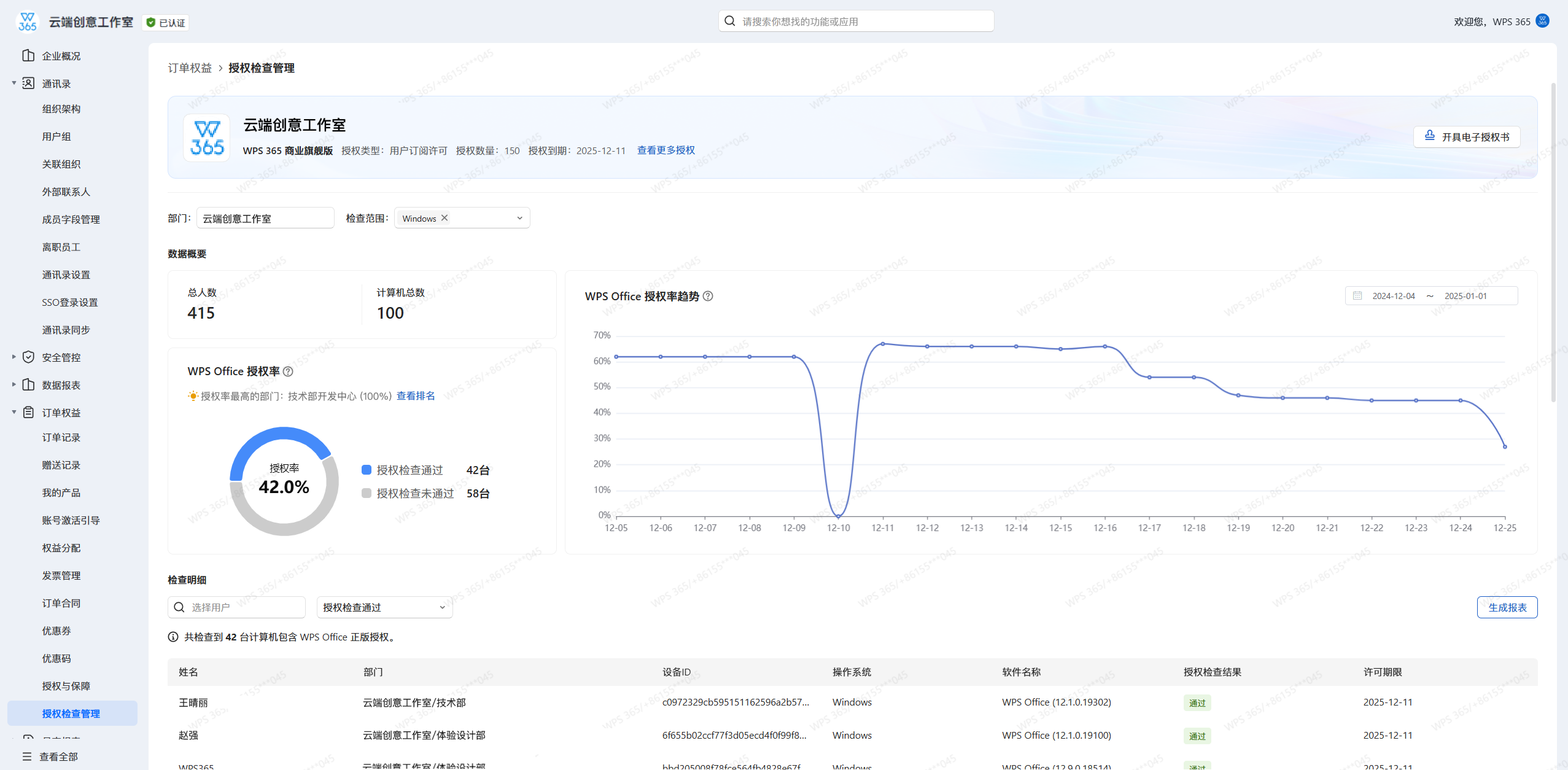Click the verified 已认证 badge
The image size is (1568, 770).
[x=166, y=23]
